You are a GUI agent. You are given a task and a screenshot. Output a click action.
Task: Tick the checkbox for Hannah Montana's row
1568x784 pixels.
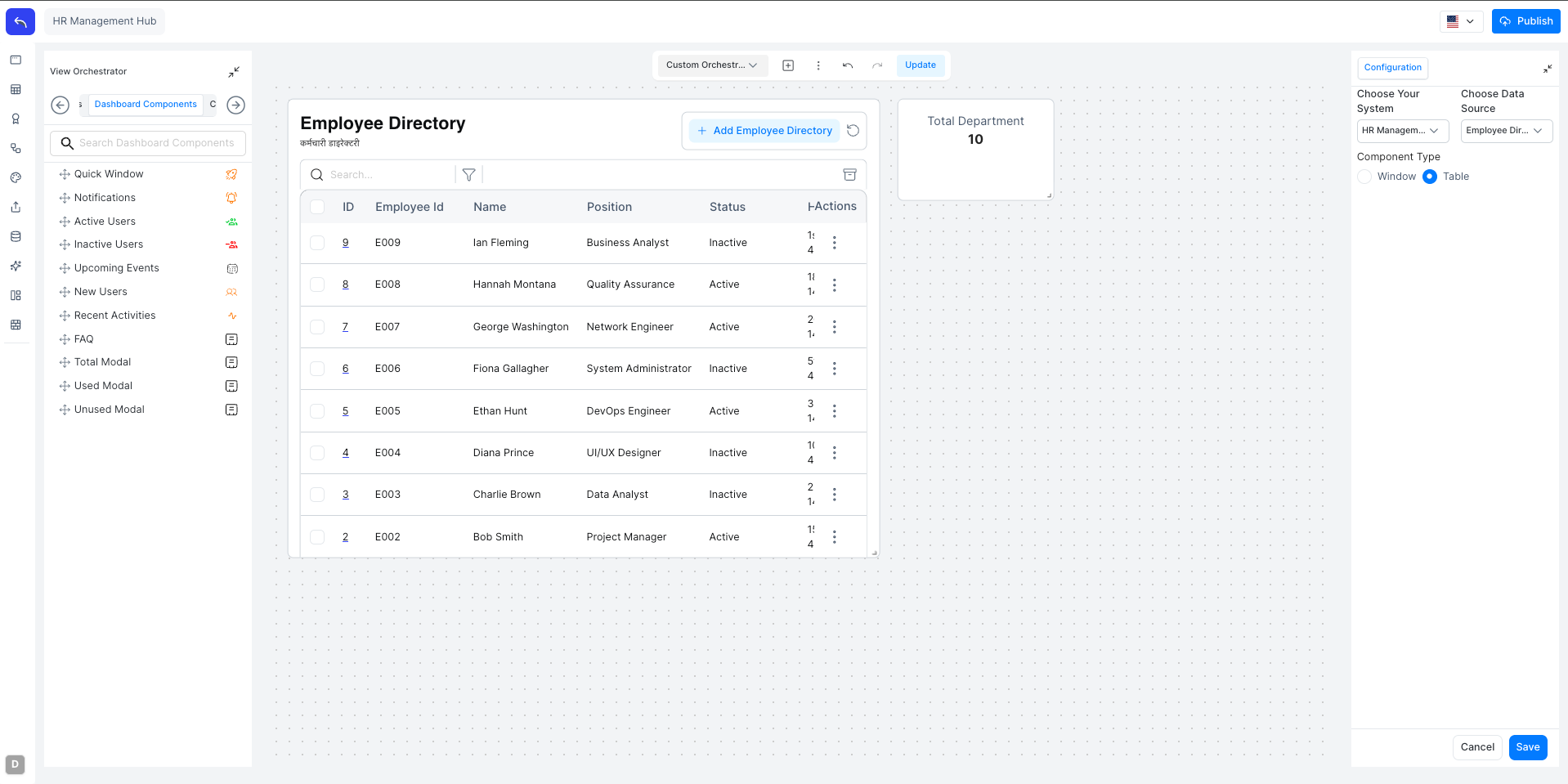click(x=317, y=284)
